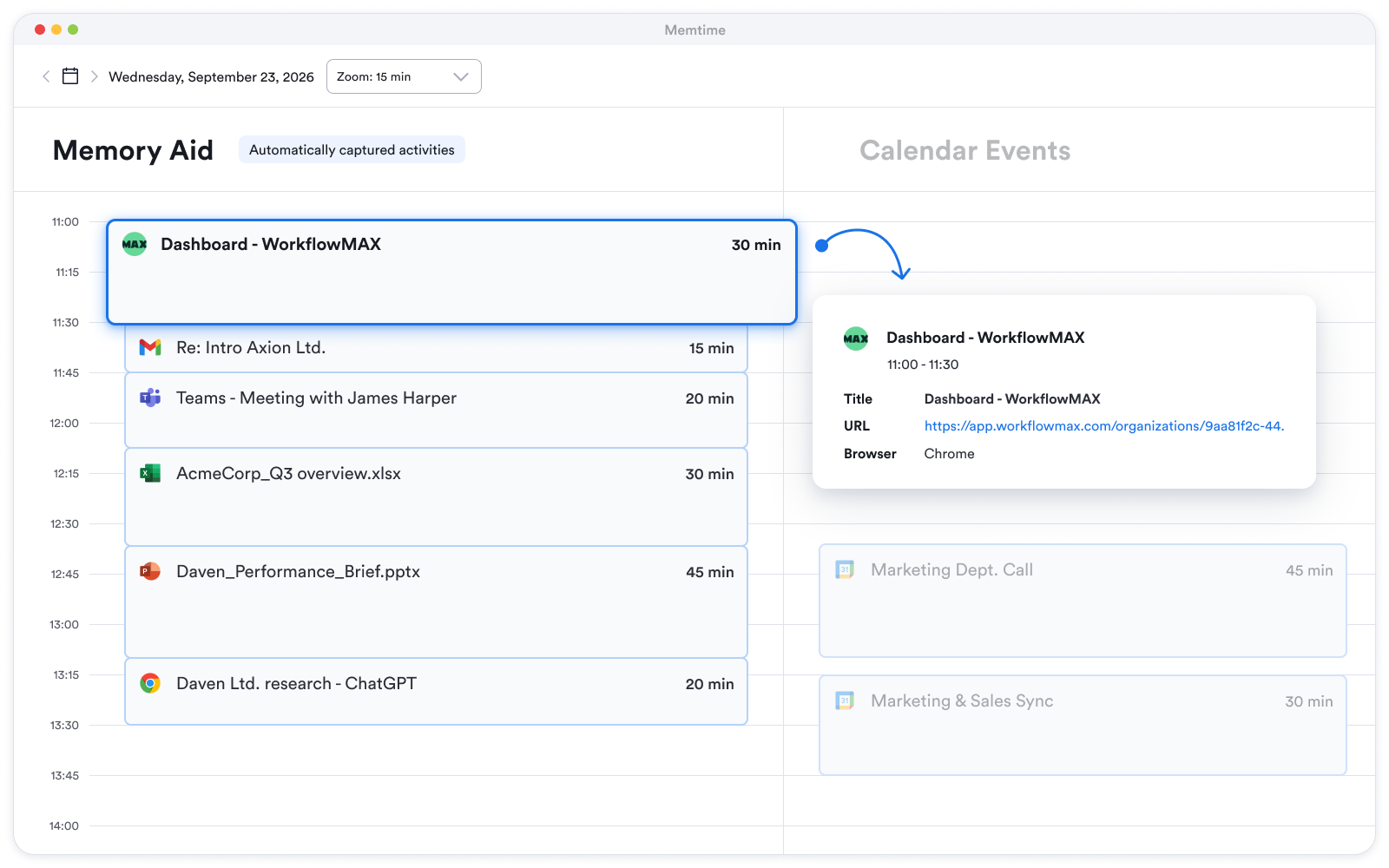
Task: Go to previous day arrow
Action: click(46, 76)
